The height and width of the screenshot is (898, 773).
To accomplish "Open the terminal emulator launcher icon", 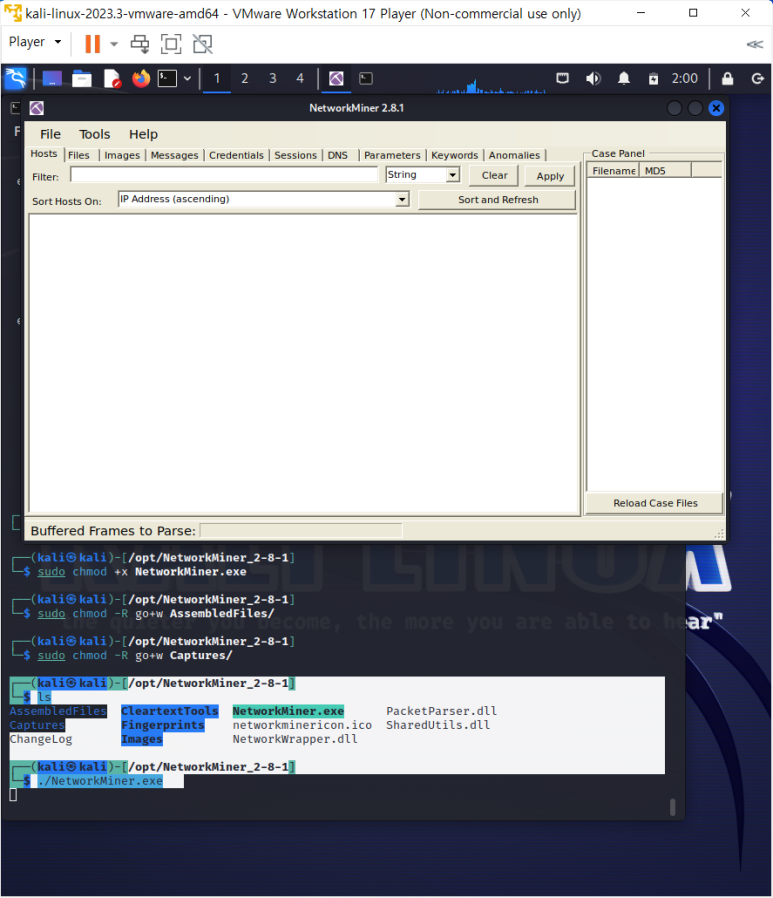I will 167,78.
